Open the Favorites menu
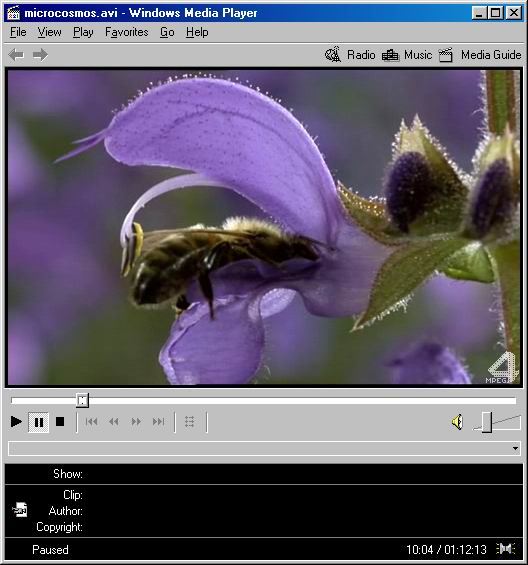The height and width of the screenshot is (565, 528). (x=127, y=32)
